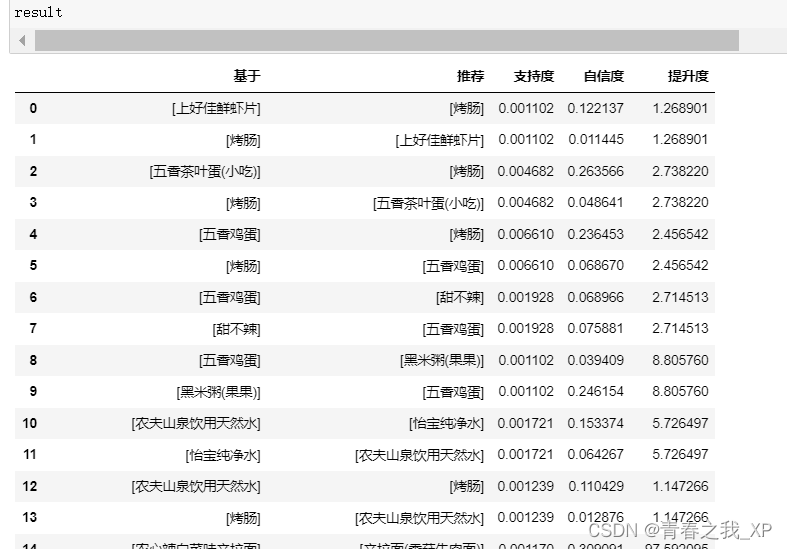Click support value 0.001239 in row 12

click(526, 486)
